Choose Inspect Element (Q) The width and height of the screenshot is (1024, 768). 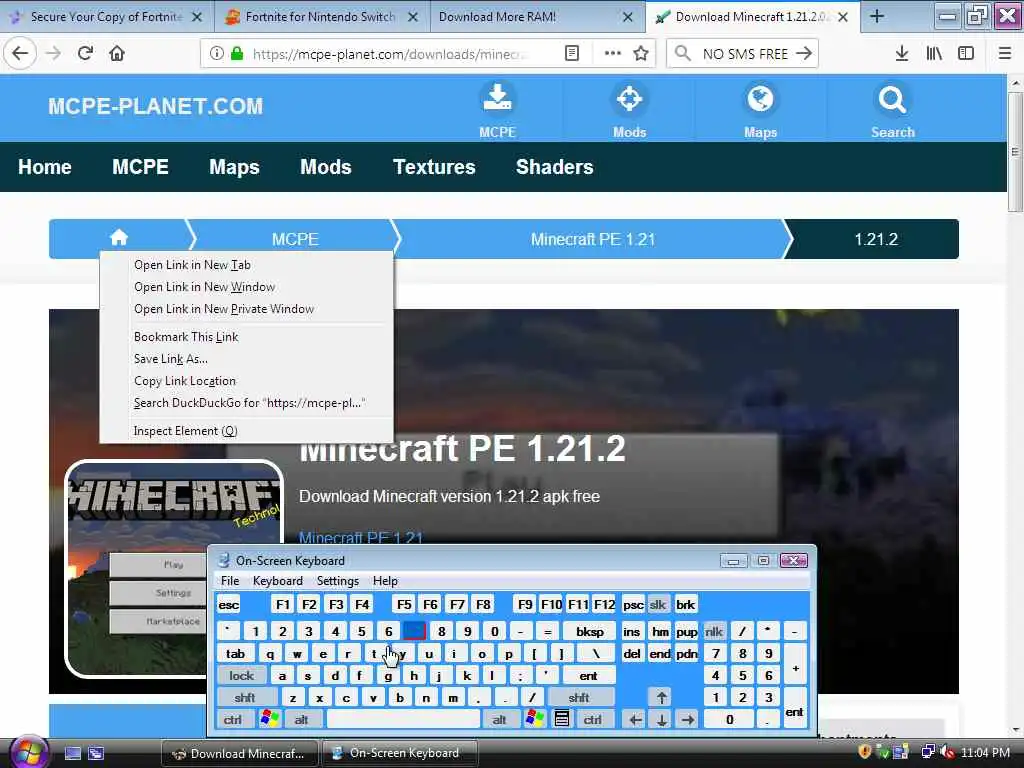pyautogui.click(x=247, y=430)
